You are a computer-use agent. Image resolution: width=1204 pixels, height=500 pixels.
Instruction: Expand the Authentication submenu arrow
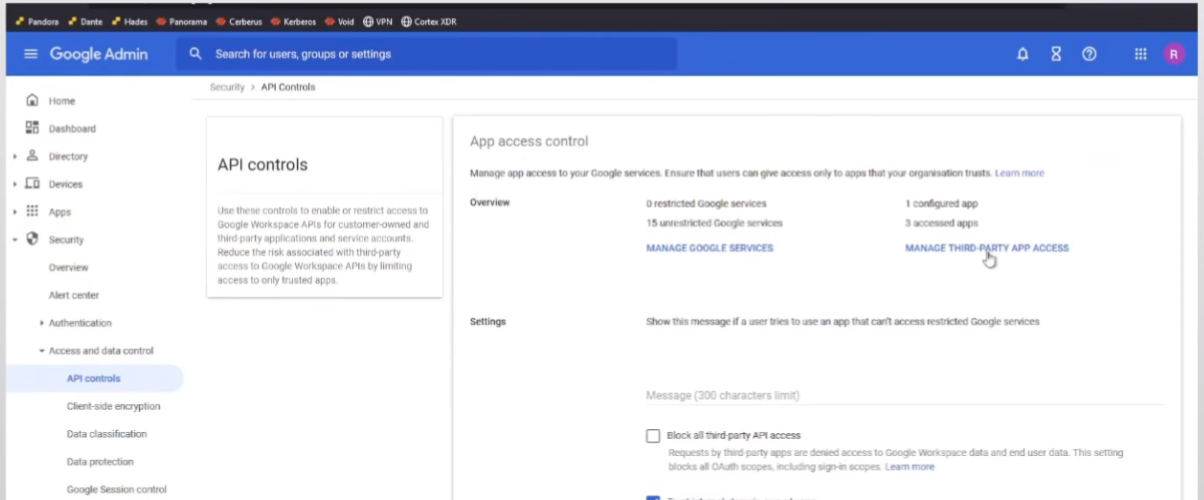click(42, 323)
